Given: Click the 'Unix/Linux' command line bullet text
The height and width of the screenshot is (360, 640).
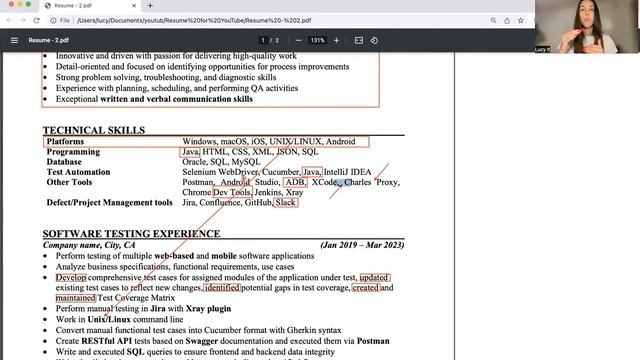Looking at the screenshot, I should tap(109, 319).
